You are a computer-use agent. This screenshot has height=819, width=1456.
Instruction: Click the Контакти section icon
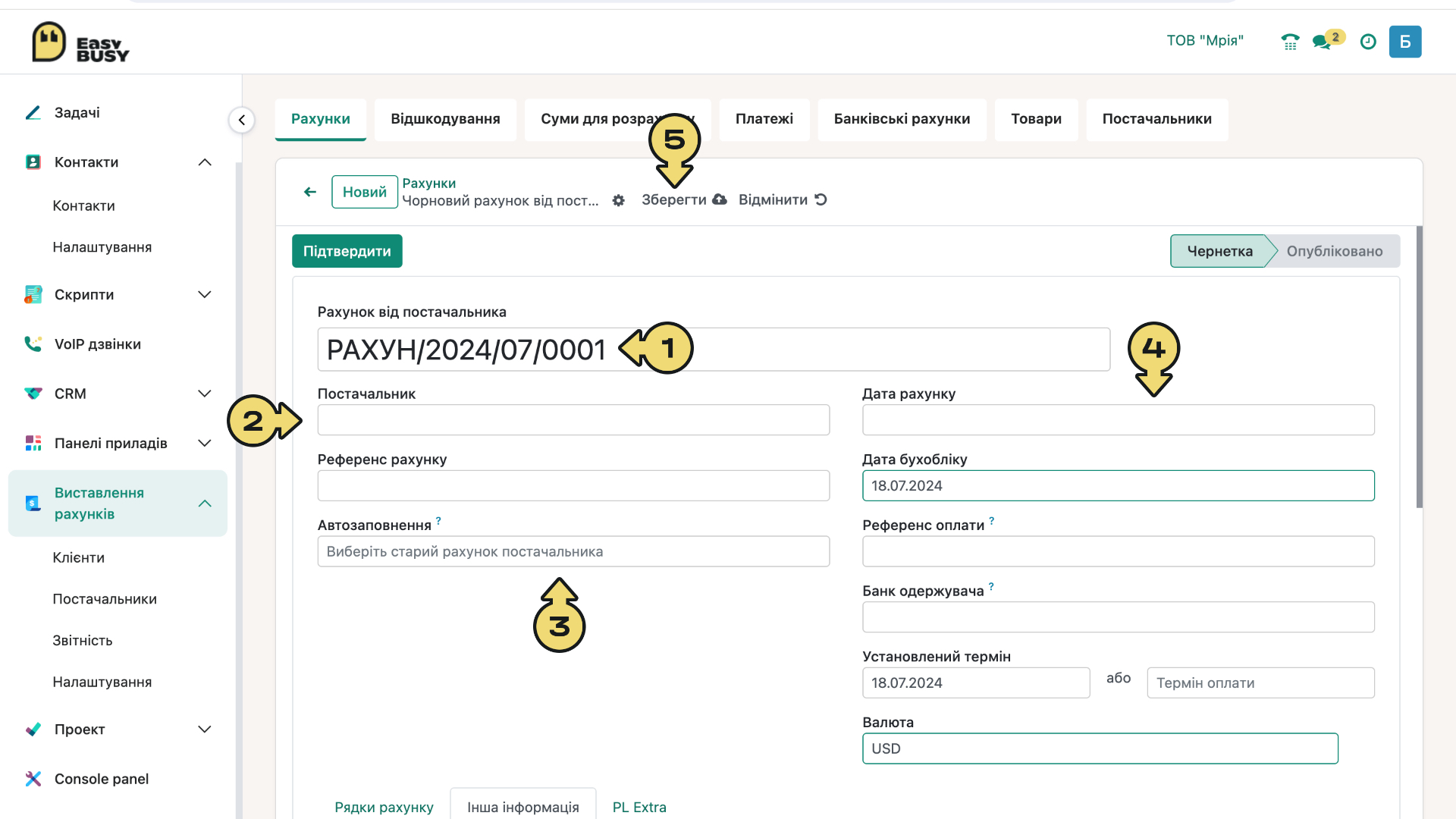pos(33,162)
